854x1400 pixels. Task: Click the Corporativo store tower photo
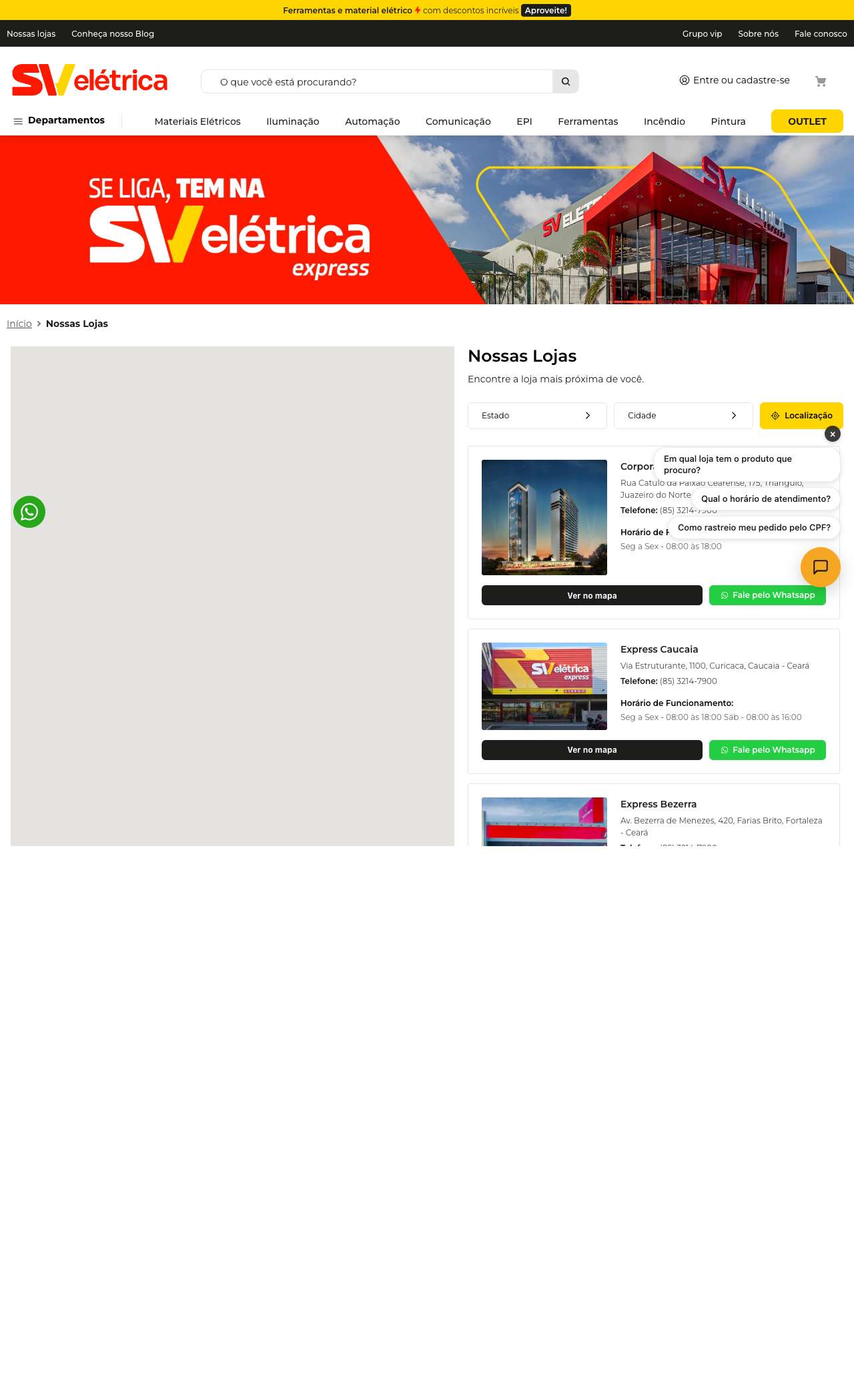[544, 517]
